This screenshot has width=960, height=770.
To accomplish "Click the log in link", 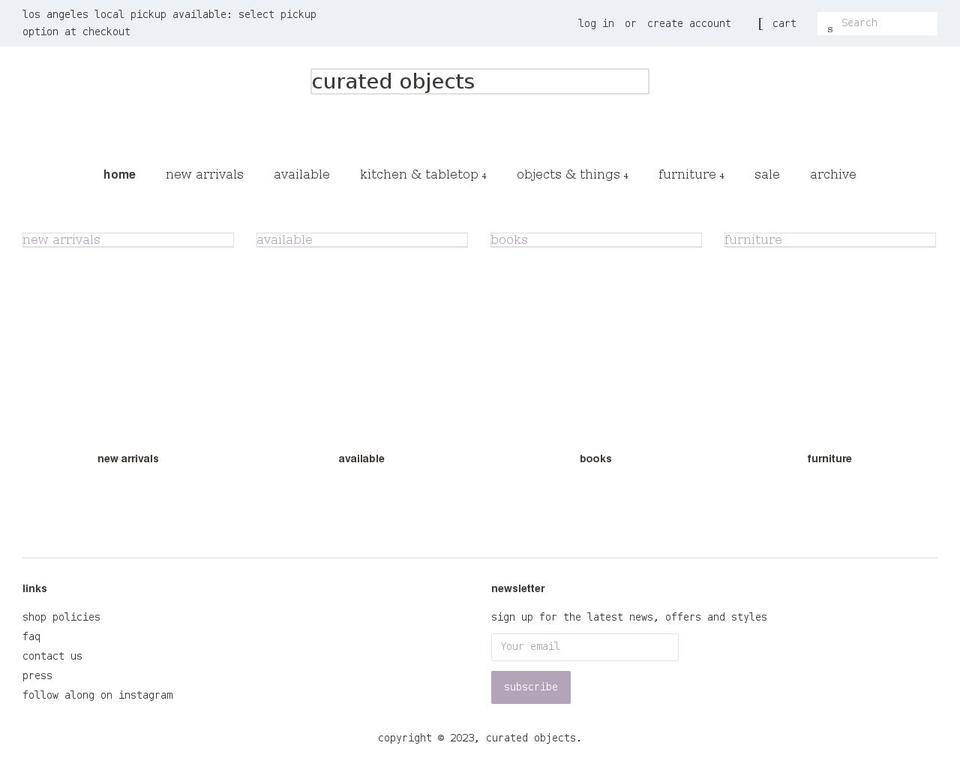I will tap(595, 23).
